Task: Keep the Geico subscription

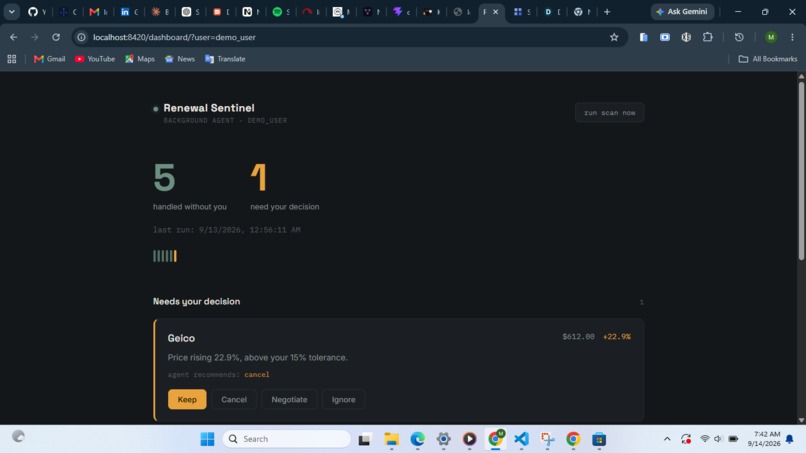Action: pos(187,400)
